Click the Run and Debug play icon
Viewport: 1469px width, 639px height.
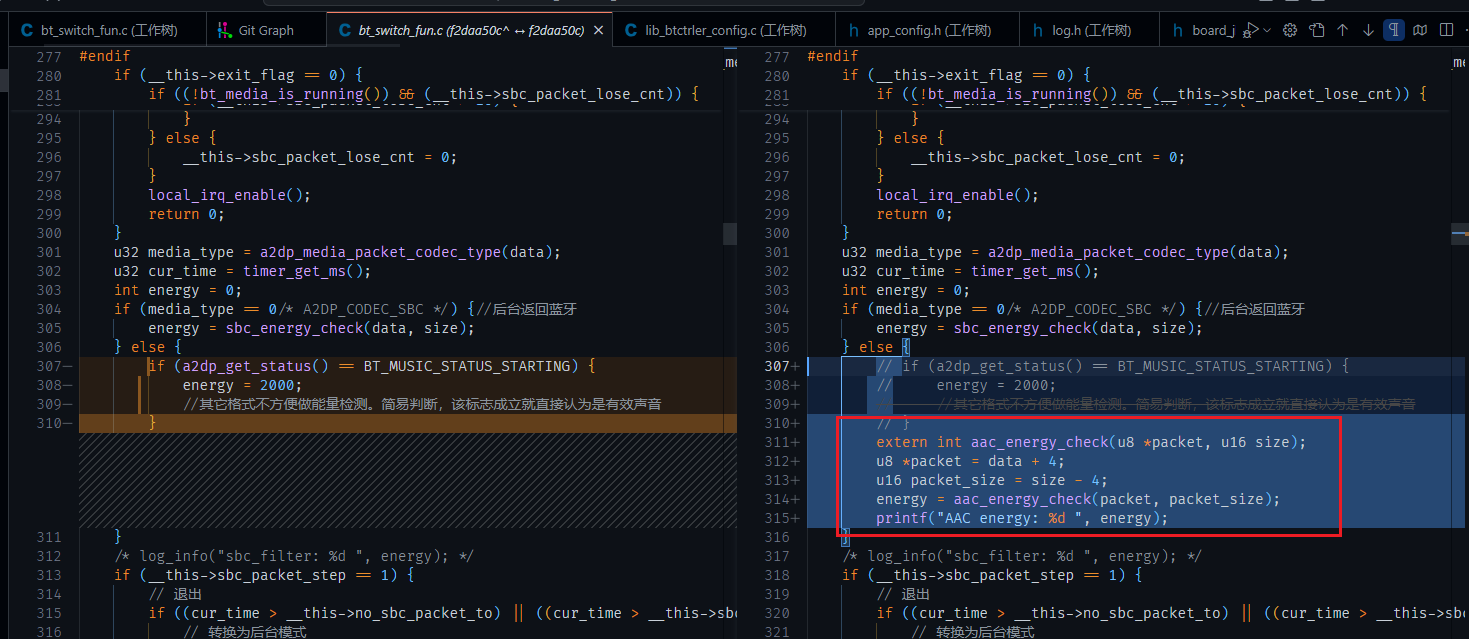click(1250, 30)
